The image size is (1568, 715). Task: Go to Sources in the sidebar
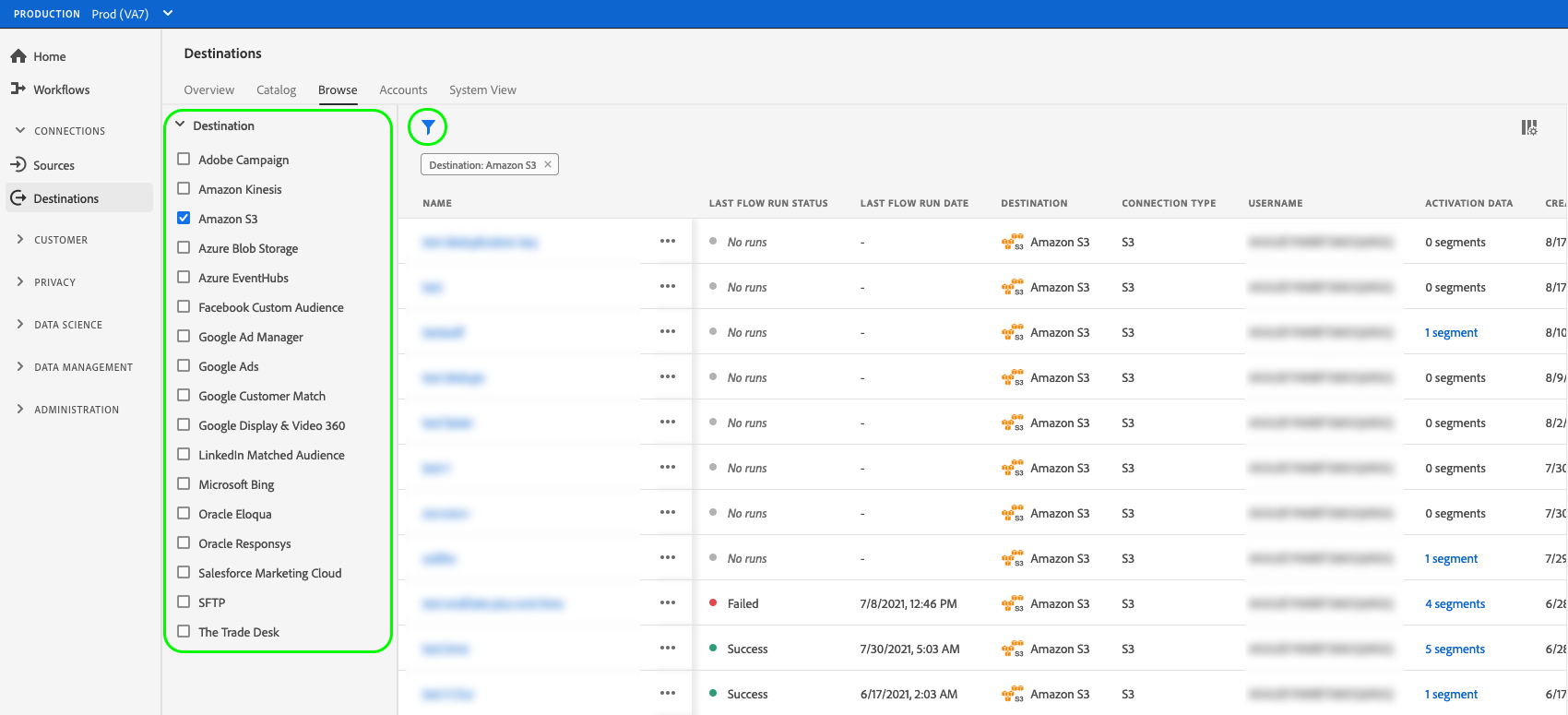tap(53, 165)
